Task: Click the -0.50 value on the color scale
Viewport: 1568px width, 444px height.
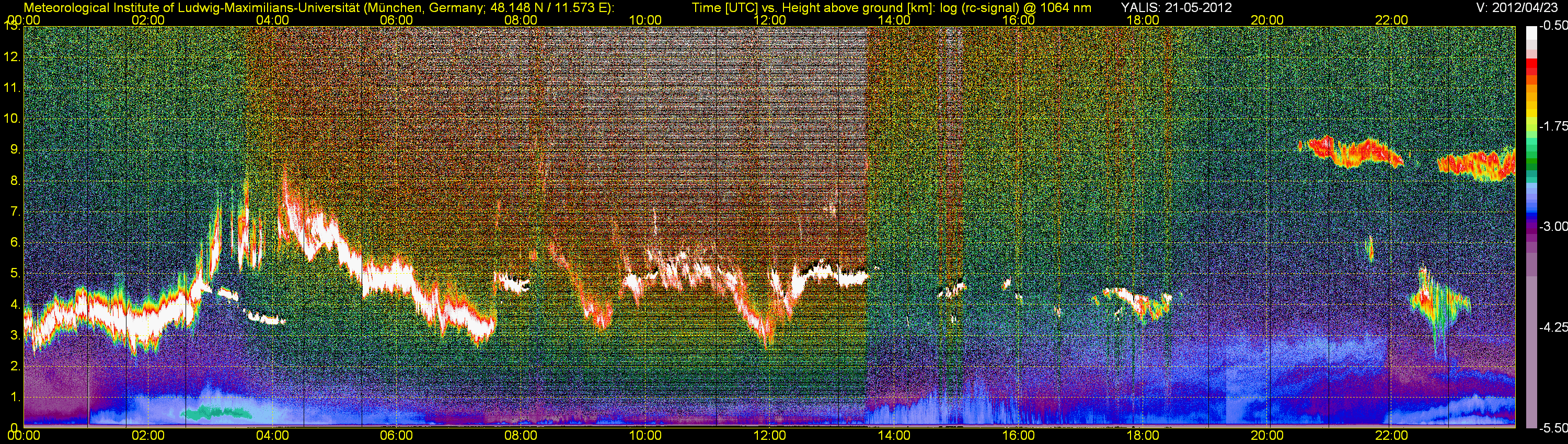Action: point(1552,26)
